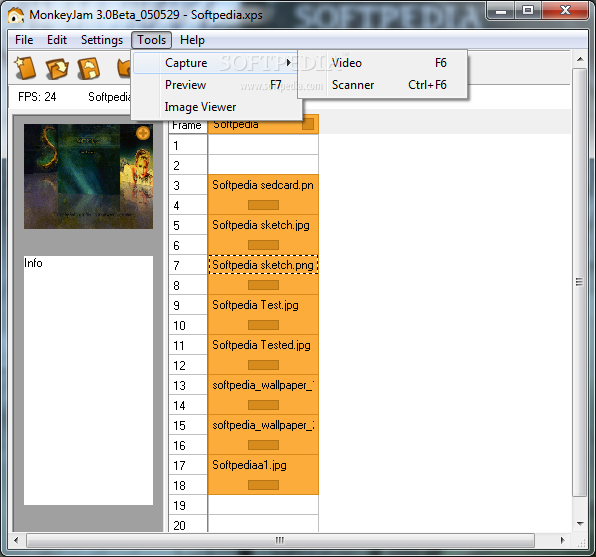Click the vertical scrollbar up arrow
Image resolution: width=596 pixels, height=557 pixels.
click(x=580, y=59)
